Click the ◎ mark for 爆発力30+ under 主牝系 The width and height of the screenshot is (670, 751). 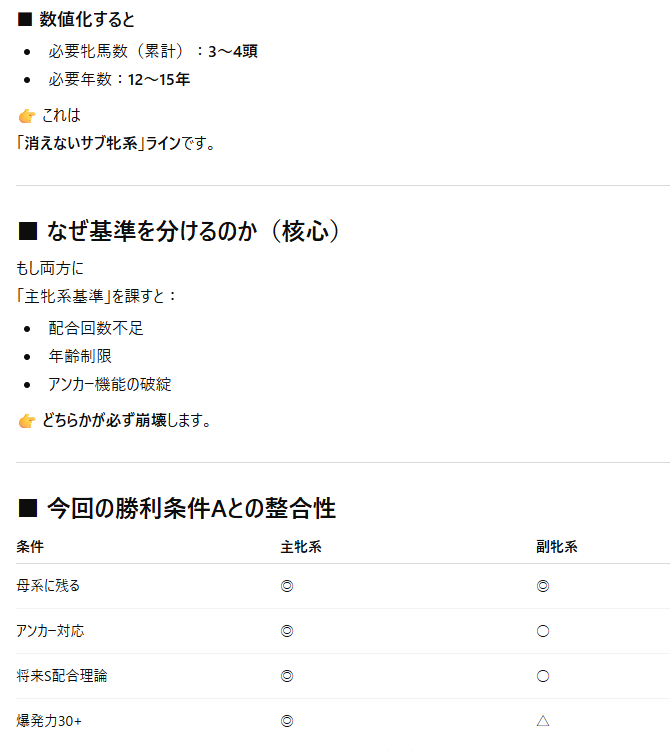287,721
